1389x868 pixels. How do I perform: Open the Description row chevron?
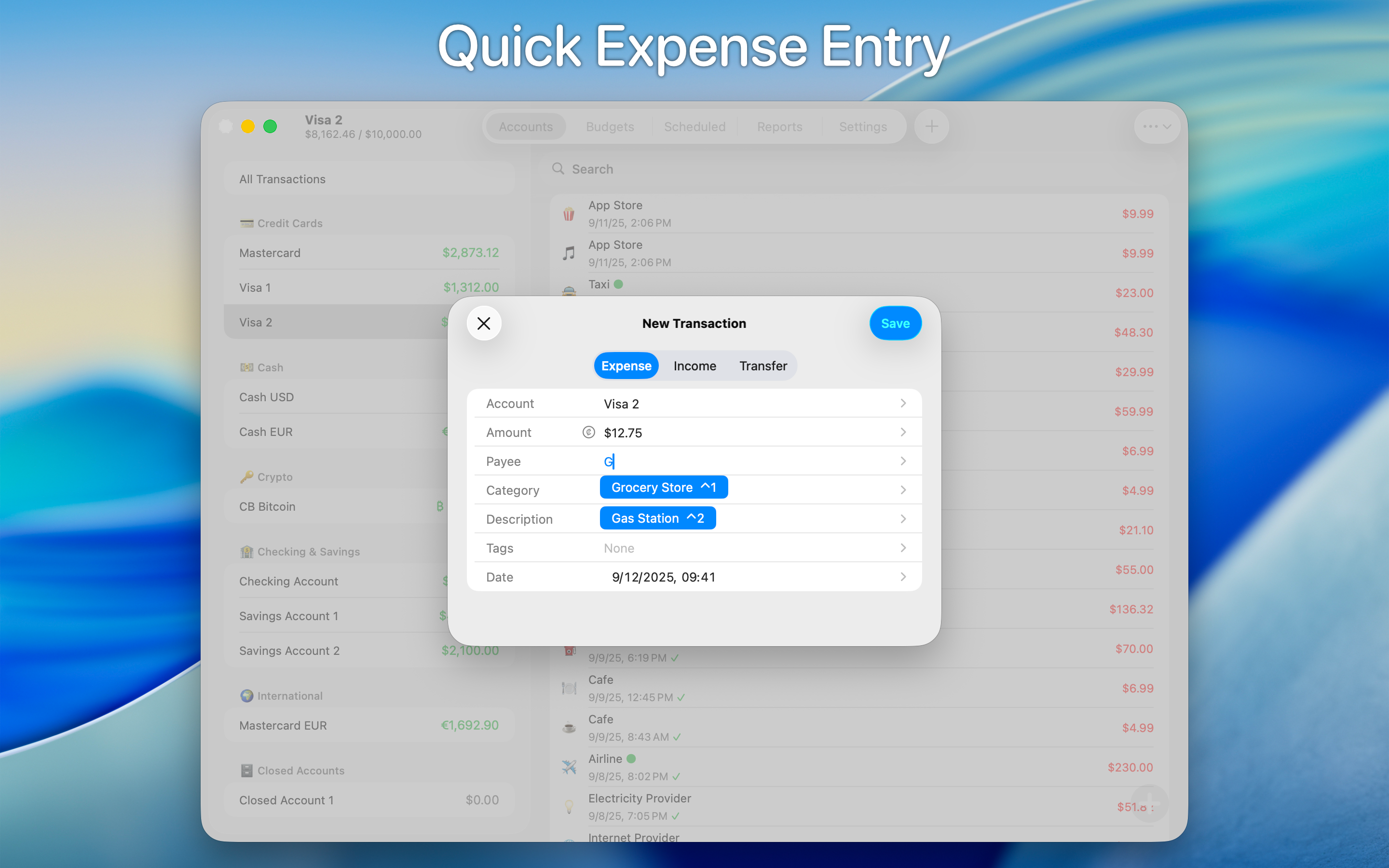(903, 519)
